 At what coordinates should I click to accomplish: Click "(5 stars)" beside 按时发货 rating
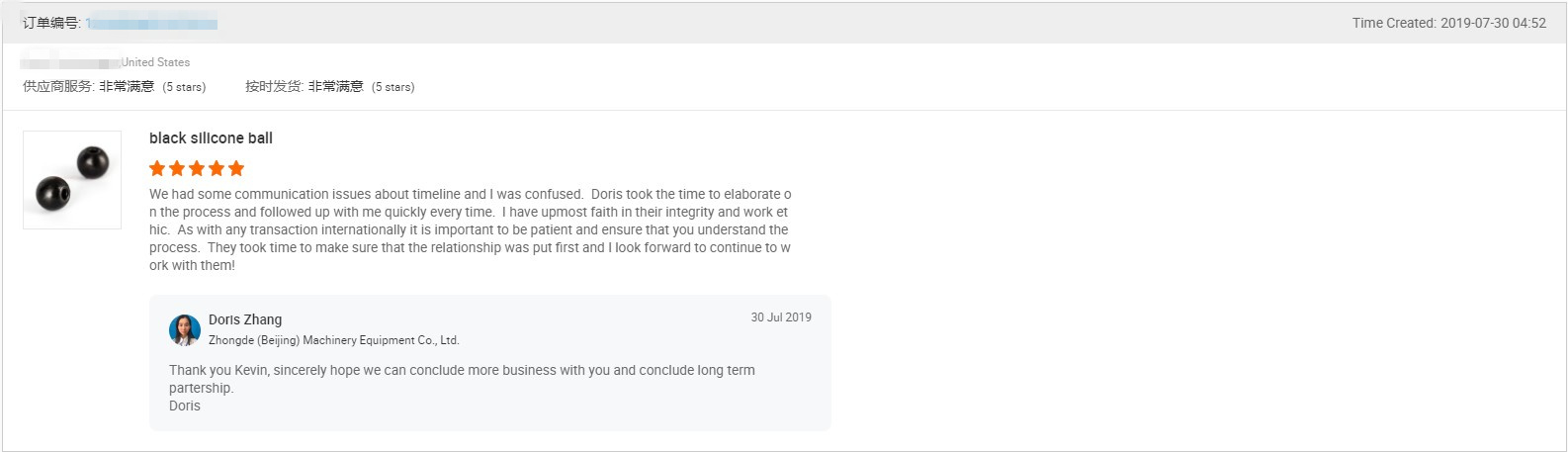(392, 87)
